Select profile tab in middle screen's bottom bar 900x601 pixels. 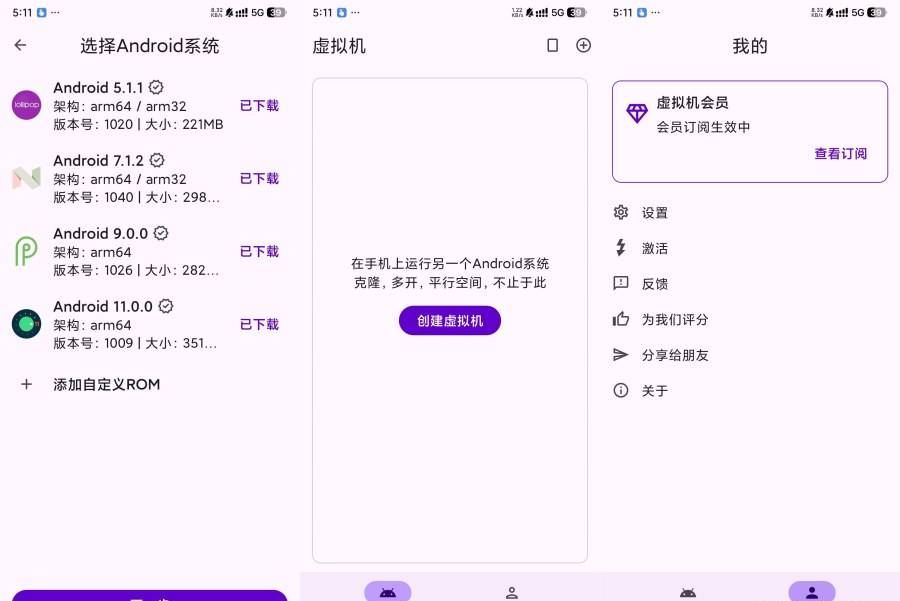pyautogui.click(x=512, y=592)
